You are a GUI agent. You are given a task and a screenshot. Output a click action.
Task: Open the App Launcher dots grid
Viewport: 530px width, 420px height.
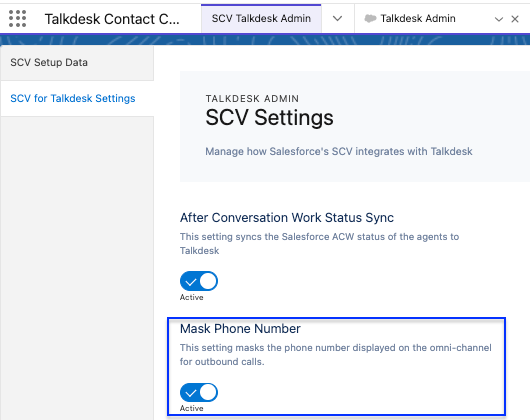point(17,19)
